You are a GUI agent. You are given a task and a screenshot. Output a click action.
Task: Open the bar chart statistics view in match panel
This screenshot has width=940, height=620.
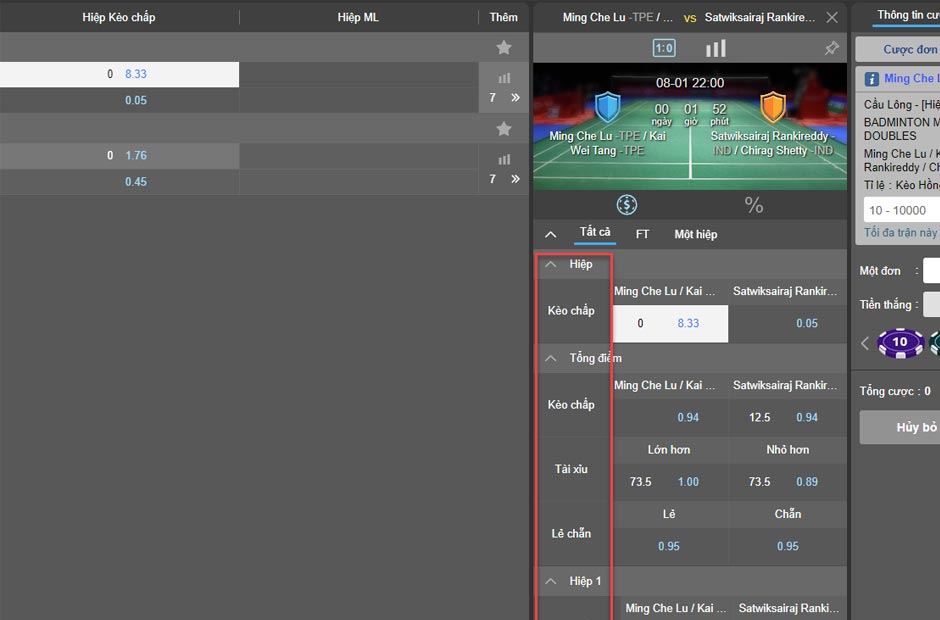pyautogui.click(x=715, y=48)
